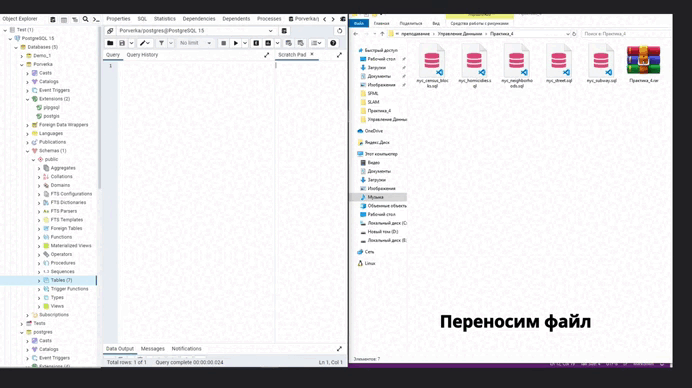Collapse the Porverka database node

(22, 64)
